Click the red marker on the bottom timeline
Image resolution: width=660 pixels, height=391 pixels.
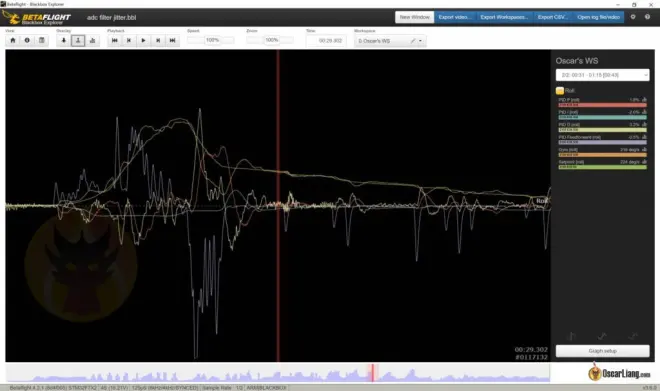[x=373, y=373]
